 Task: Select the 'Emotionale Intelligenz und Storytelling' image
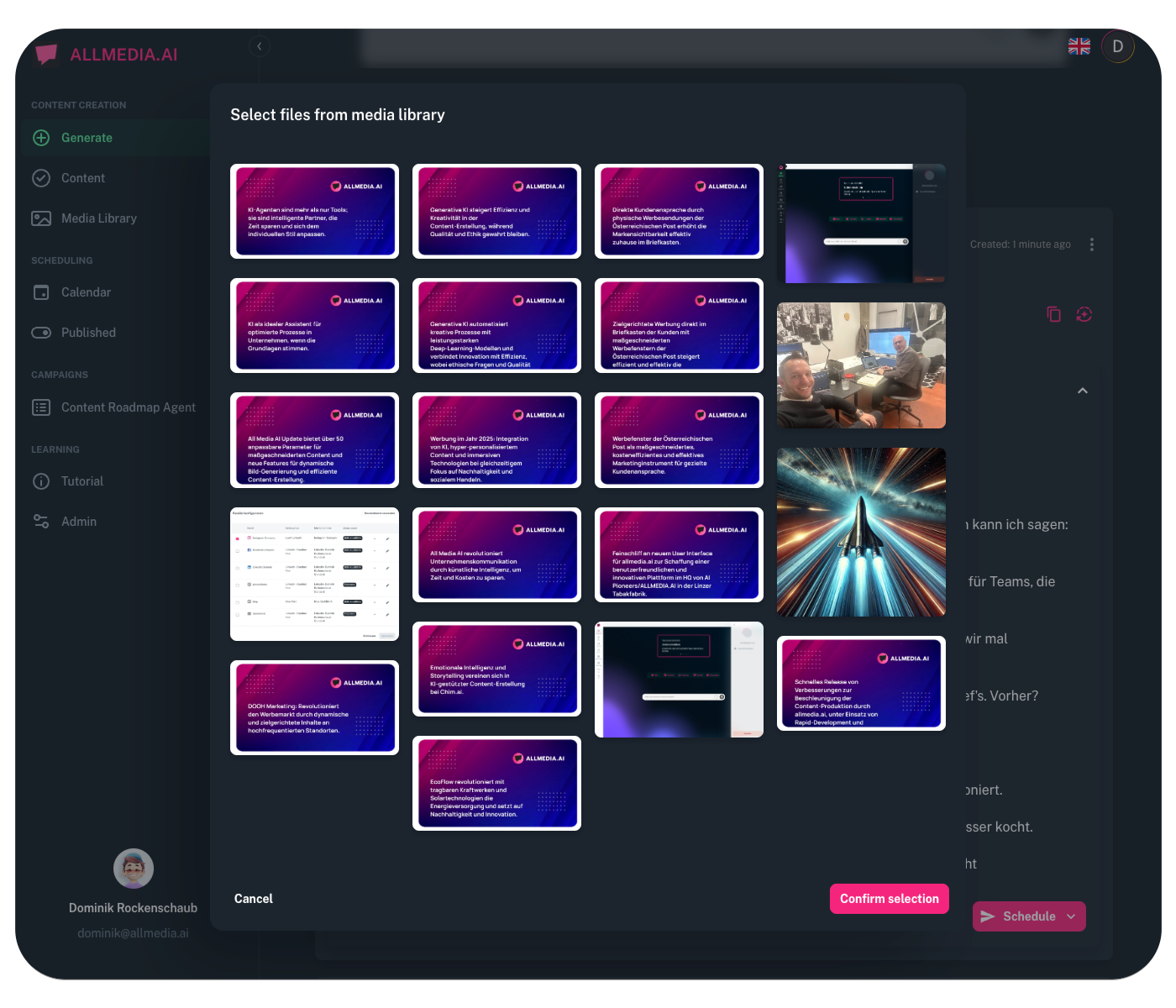coord(496,669)
